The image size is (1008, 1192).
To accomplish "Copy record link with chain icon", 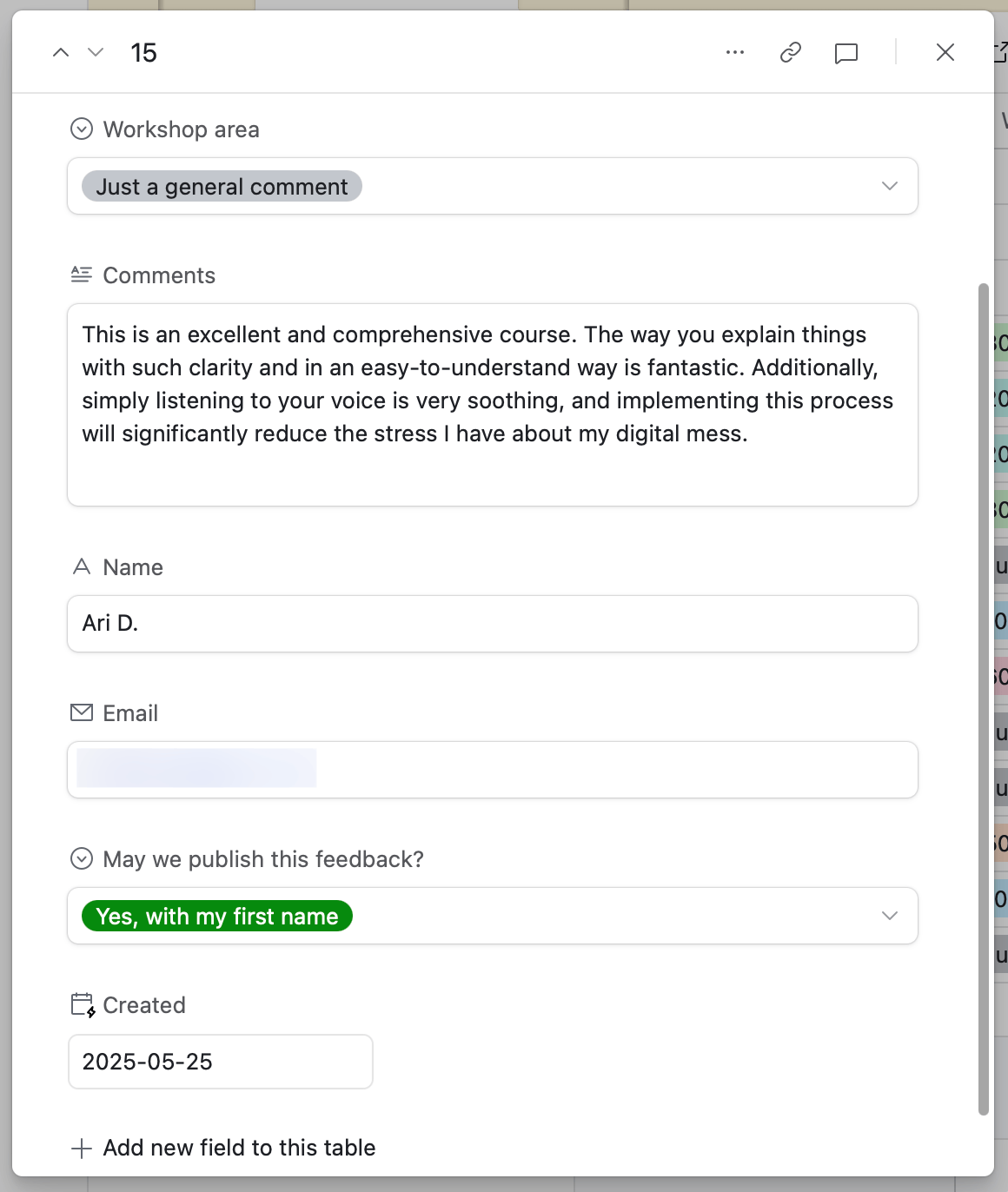I will pos(790,53).
